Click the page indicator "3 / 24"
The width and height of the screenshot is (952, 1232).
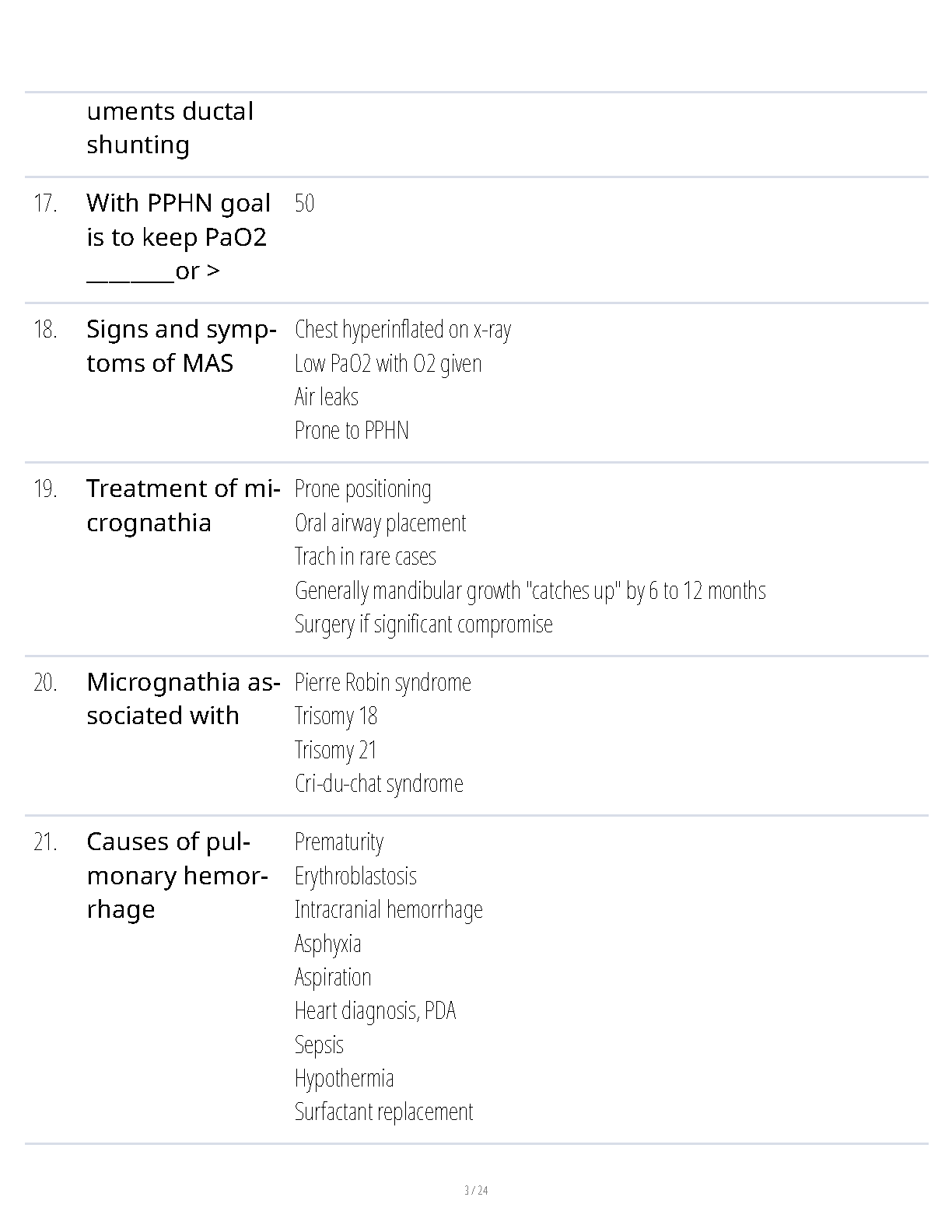[476, 1190]
